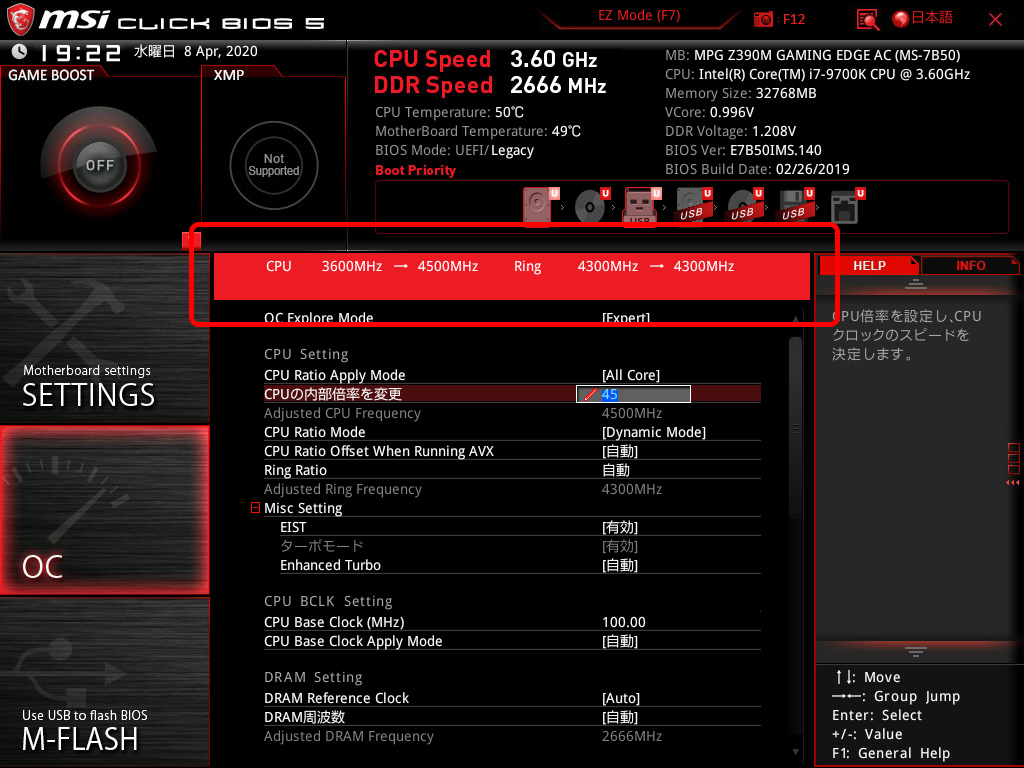Viewport: 1024px width, 768px height.
Task: Click the Ring 4300MHz to 4300MHz summary
Action: point(624,266)
